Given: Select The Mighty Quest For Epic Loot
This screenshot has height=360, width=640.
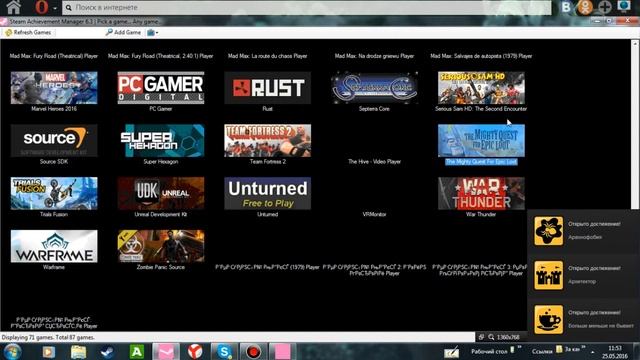Looking at the screenshot, I should click(481, 144).
